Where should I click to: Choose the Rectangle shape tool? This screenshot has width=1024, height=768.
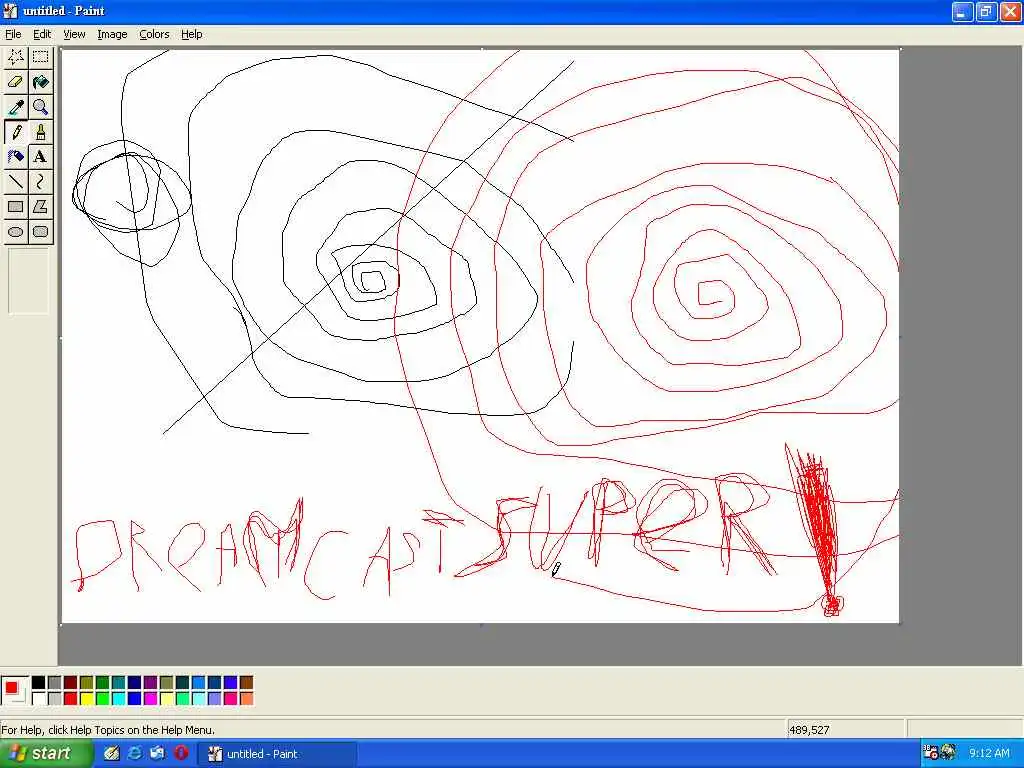[x=16, y=207]
